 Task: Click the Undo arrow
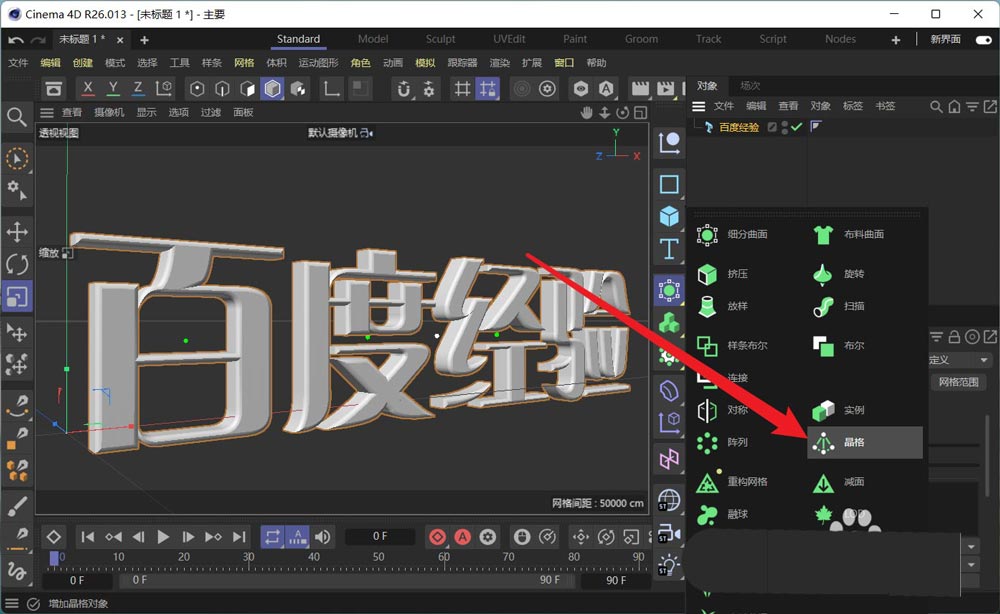pos(16,40)
